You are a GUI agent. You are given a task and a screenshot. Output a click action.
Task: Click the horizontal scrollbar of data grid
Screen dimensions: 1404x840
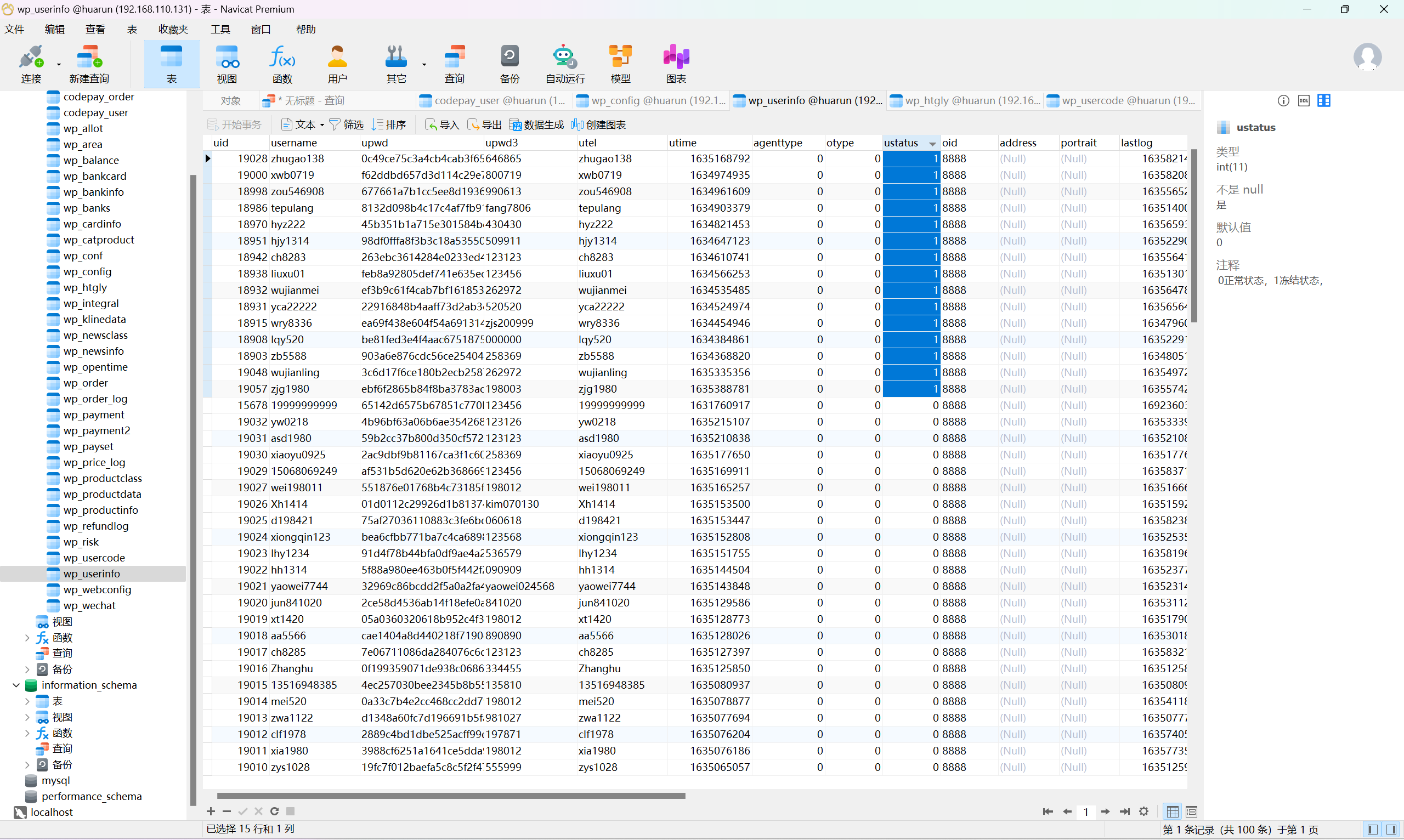coord(451,795)
